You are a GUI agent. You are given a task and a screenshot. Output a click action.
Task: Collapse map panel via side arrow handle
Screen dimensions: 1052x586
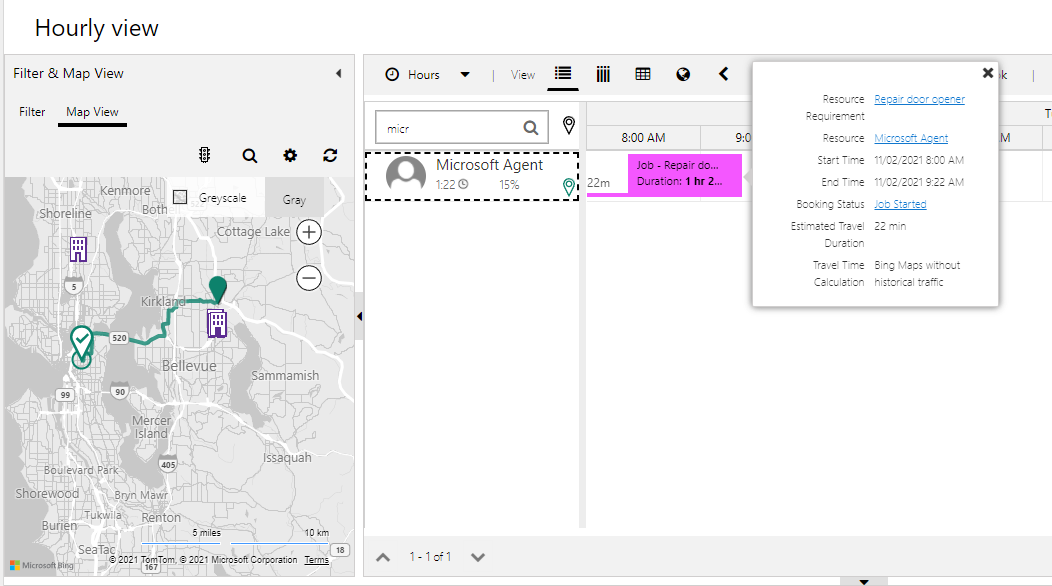pyautogui.click(x=359, y=316)
